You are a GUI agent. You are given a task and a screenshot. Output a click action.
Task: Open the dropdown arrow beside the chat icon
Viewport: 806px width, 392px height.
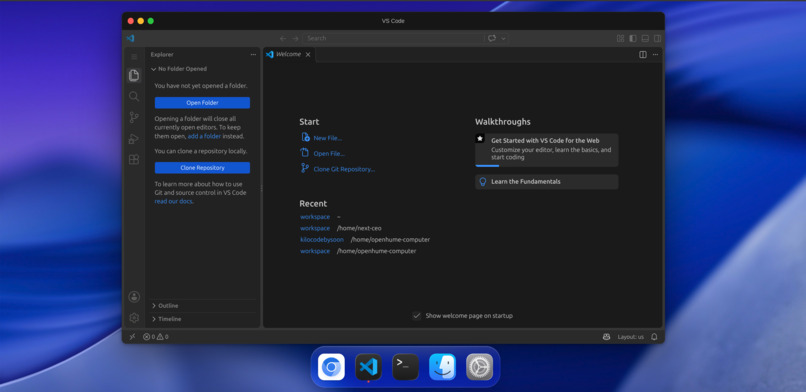504,39
